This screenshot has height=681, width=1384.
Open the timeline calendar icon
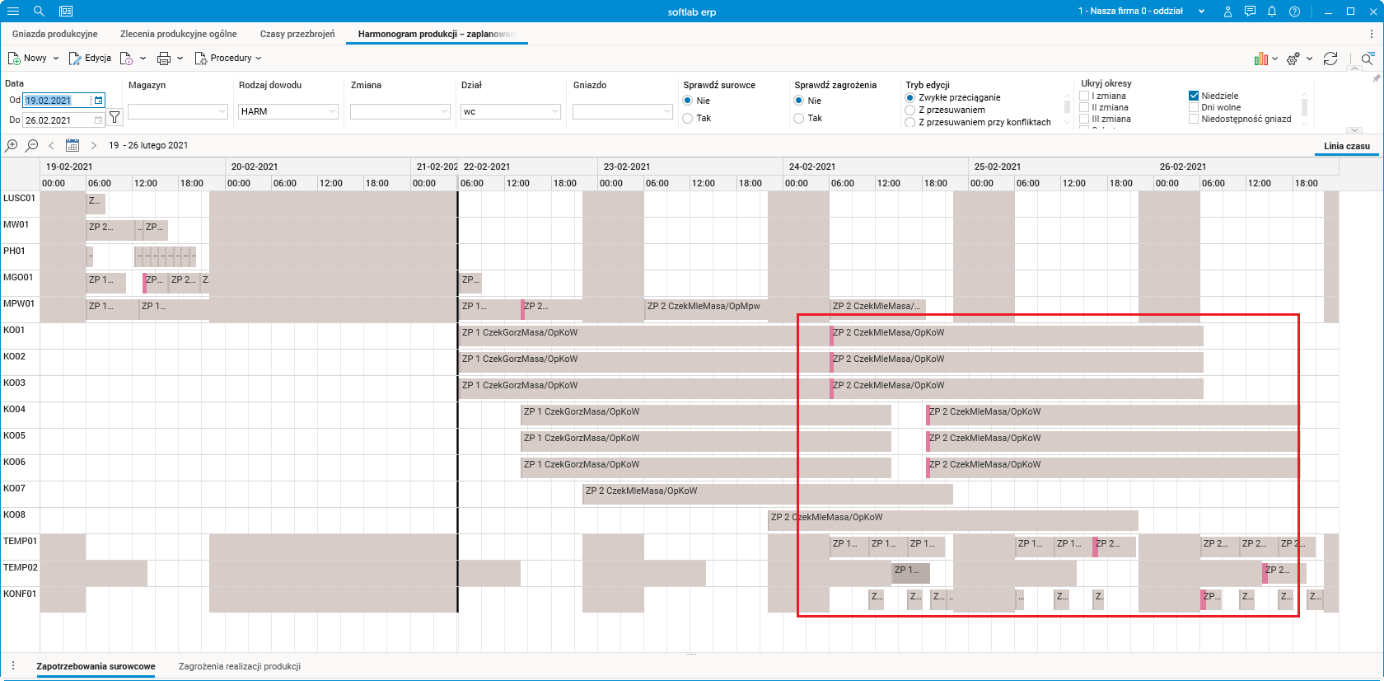point(72,145)
